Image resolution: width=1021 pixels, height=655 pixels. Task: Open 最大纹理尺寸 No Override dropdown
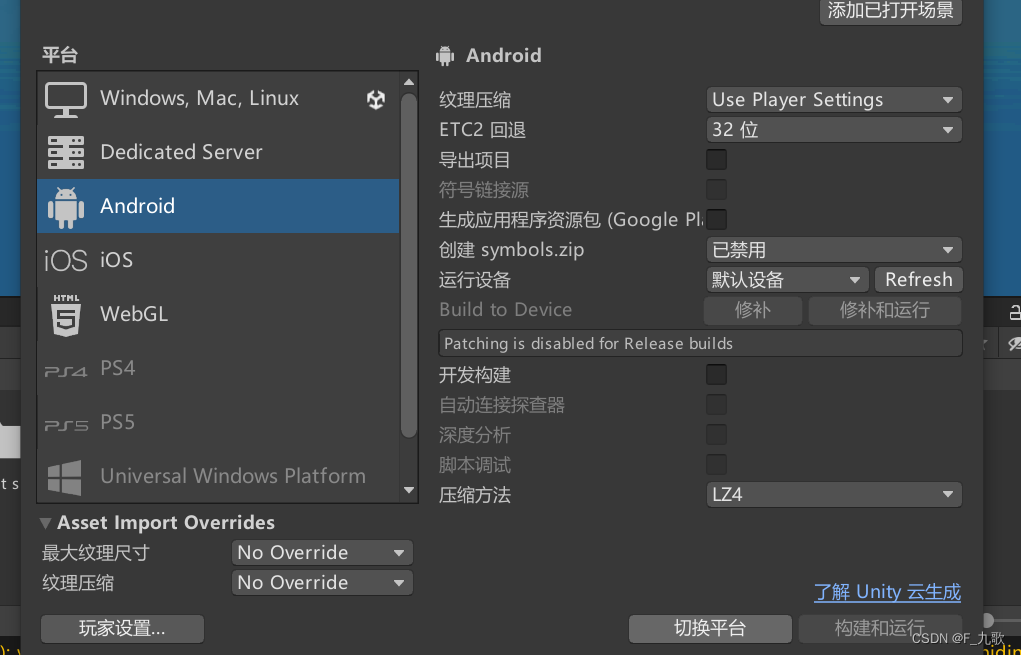pos(322,553)
